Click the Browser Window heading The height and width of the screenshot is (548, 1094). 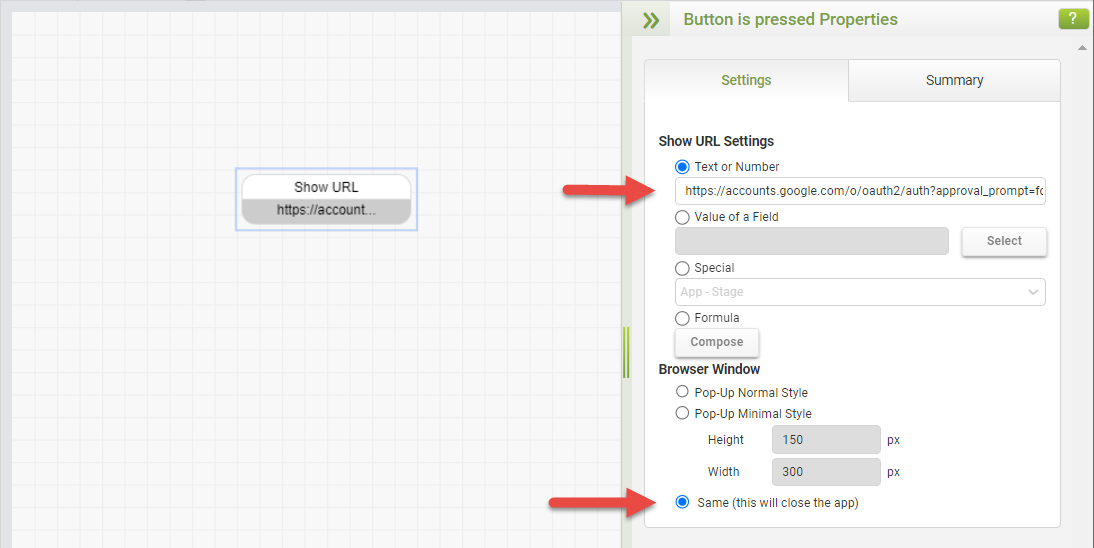point(709,369)
